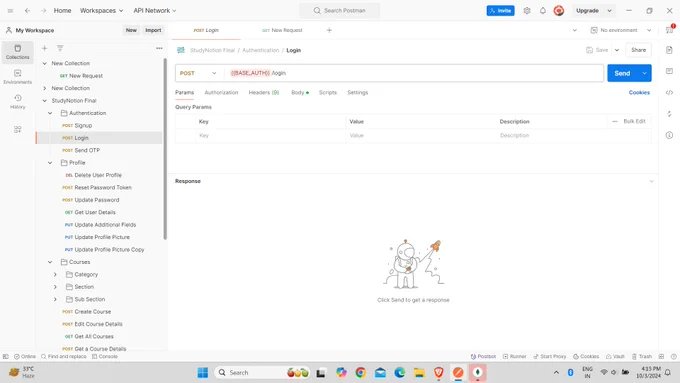This screenshot has height=383, width=680.
Task: Expand the second New Collection
Action: click(x=44, y=88)
